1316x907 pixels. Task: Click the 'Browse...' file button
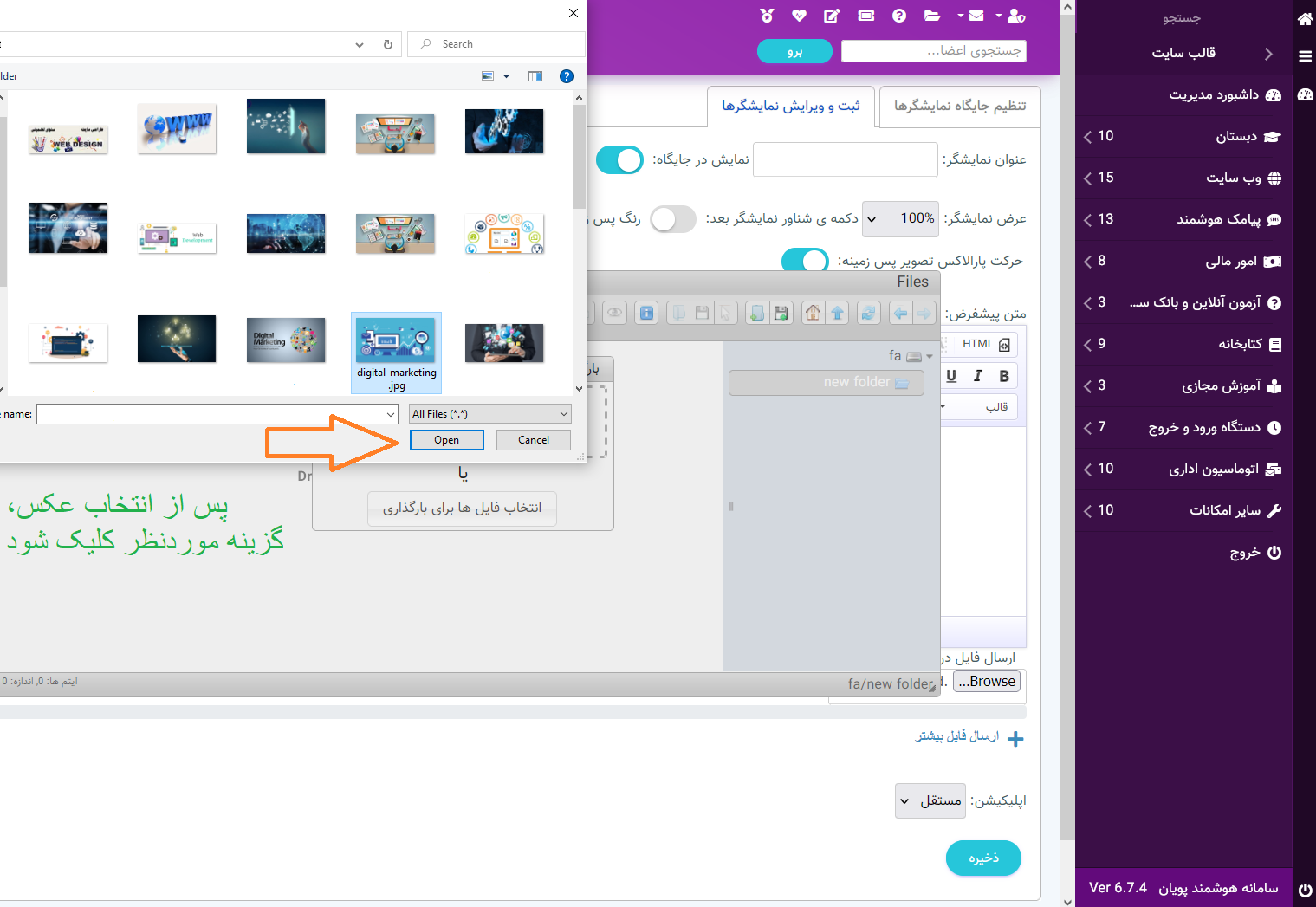point(987,682)
